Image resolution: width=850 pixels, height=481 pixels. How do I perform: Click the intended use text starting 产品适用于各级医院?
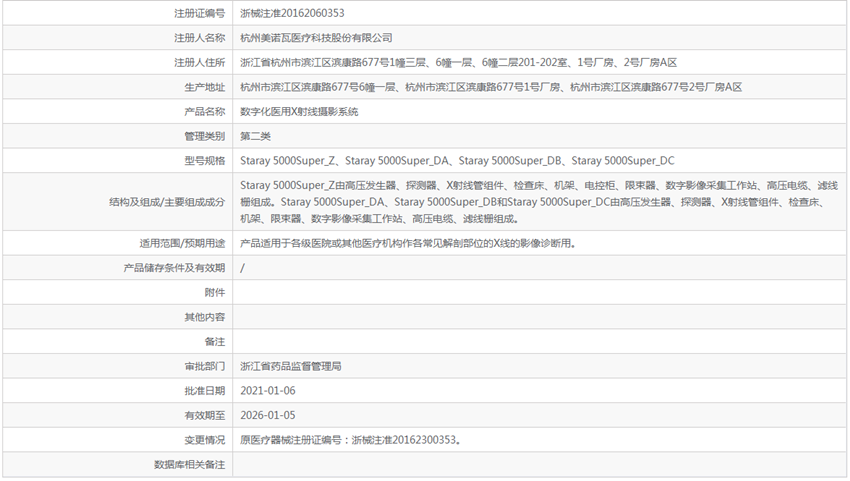coord(408,243)
